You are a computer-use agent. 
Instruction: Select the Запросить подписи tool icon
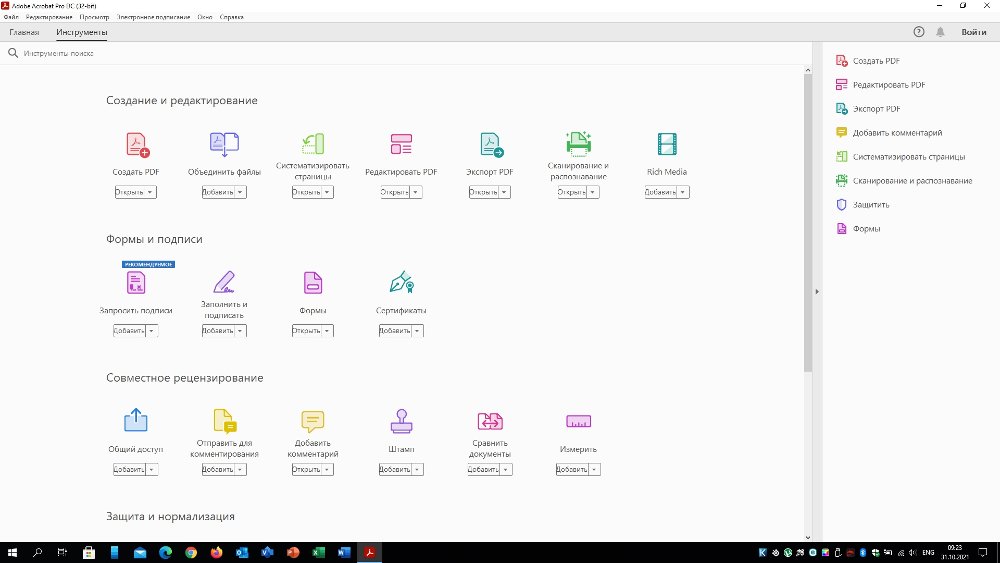click(x=136, y=282)
